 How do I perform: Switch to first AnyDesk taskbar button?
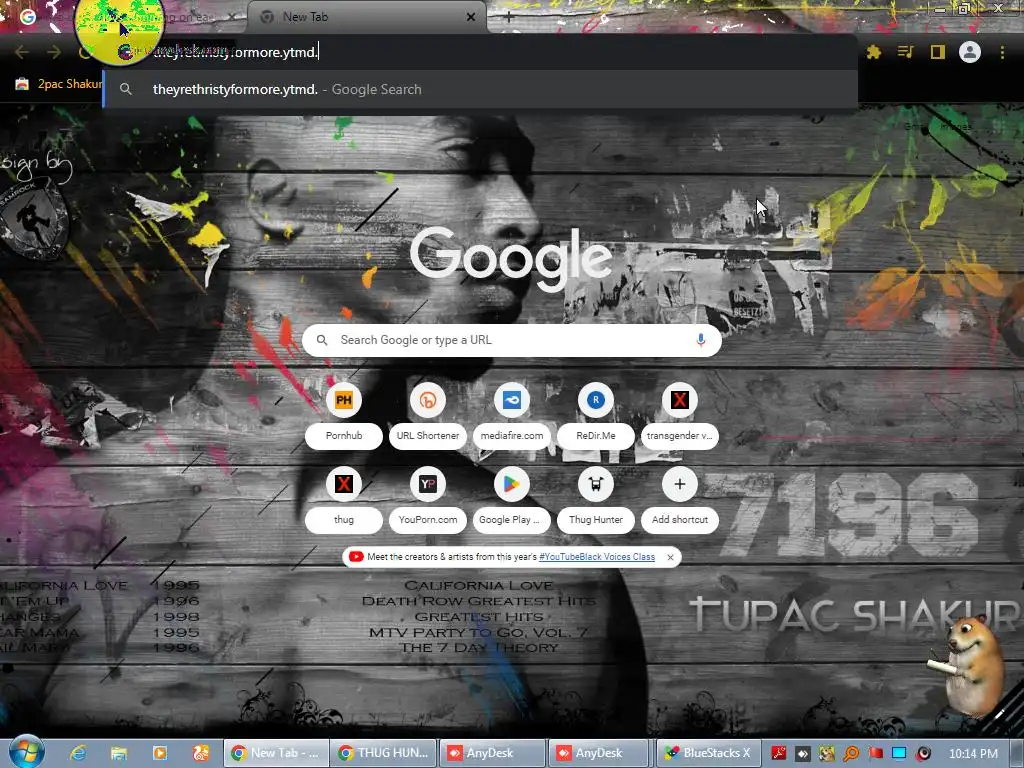coord(491,753)
